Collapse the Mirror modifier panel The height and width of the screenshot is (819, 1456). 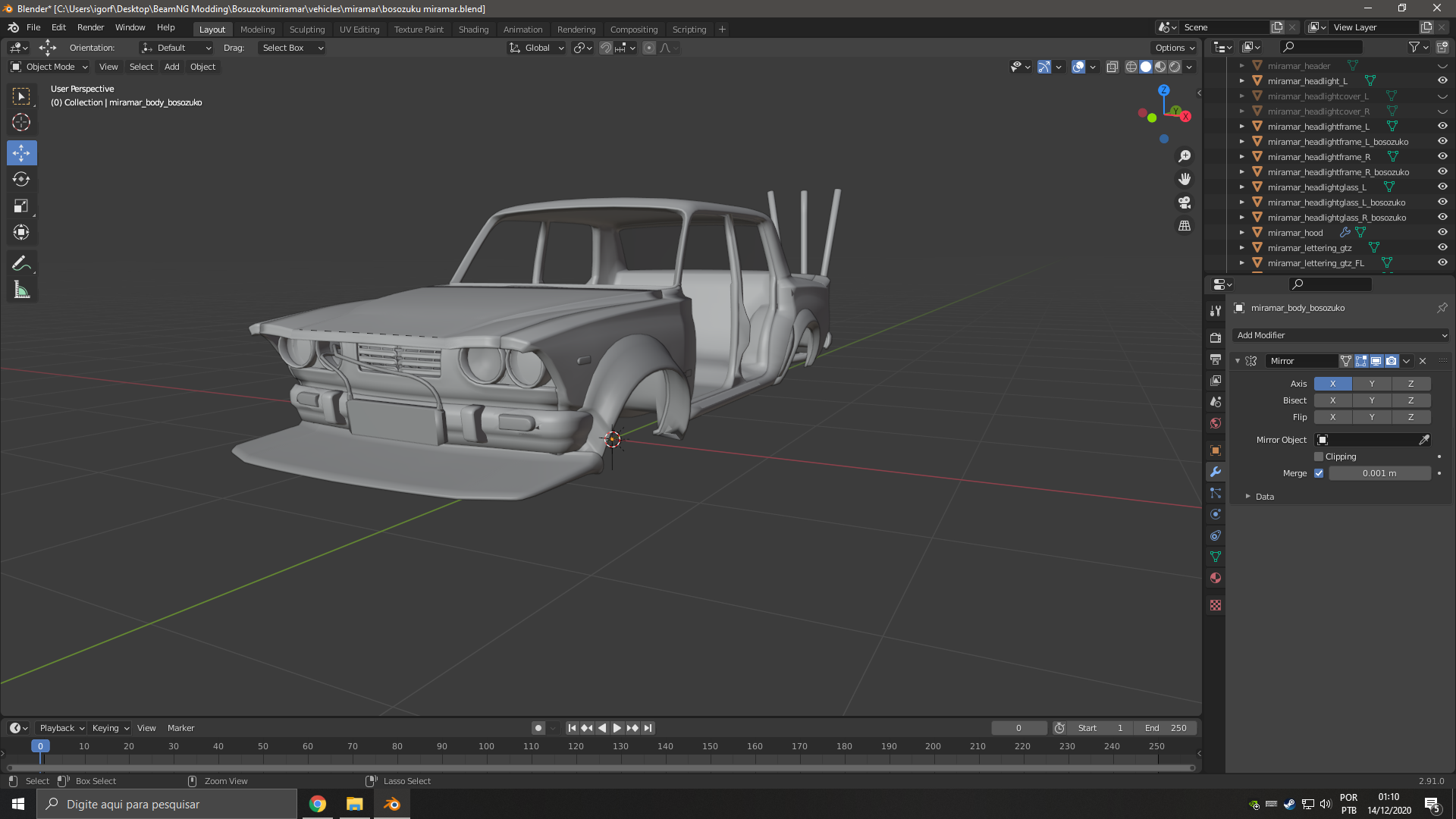point(1238,361)
